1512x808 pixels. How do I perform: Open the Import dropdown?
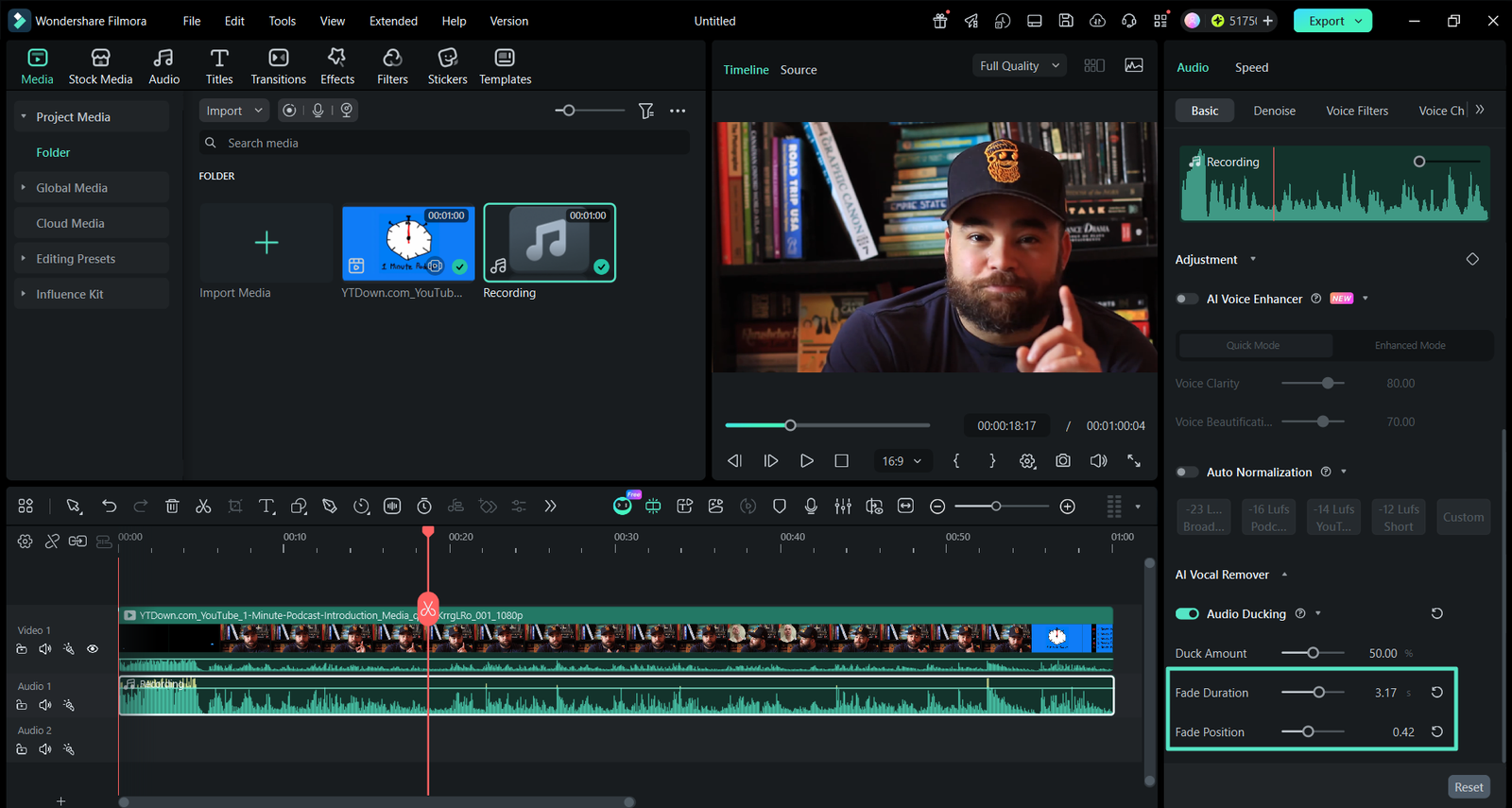pos(234,111)
